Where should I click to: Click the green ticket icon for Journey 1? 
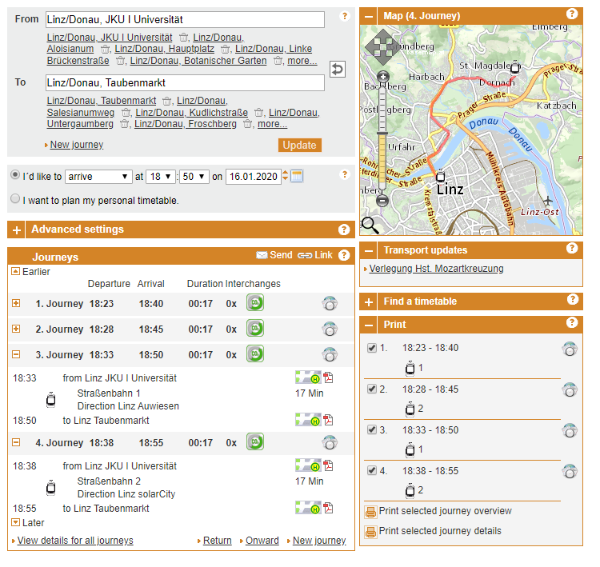coord(255,302)
